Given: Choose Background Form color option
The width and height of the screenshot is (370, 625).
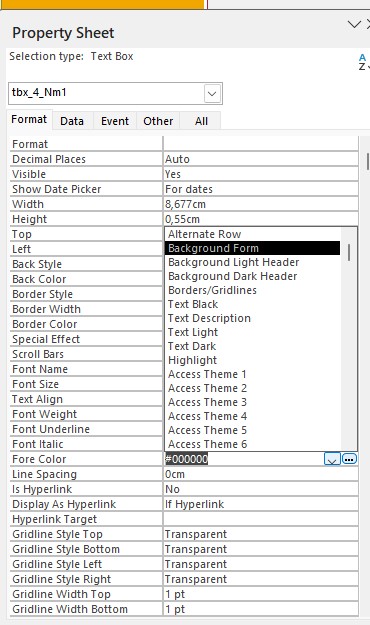Looking at the screenshot, I should click(x=252, y=248).
